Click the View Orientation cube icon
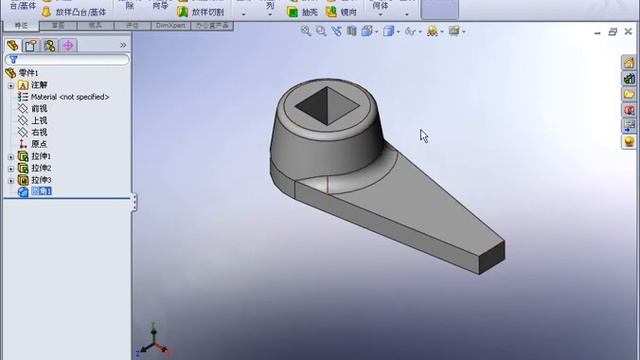 point(367,31)
